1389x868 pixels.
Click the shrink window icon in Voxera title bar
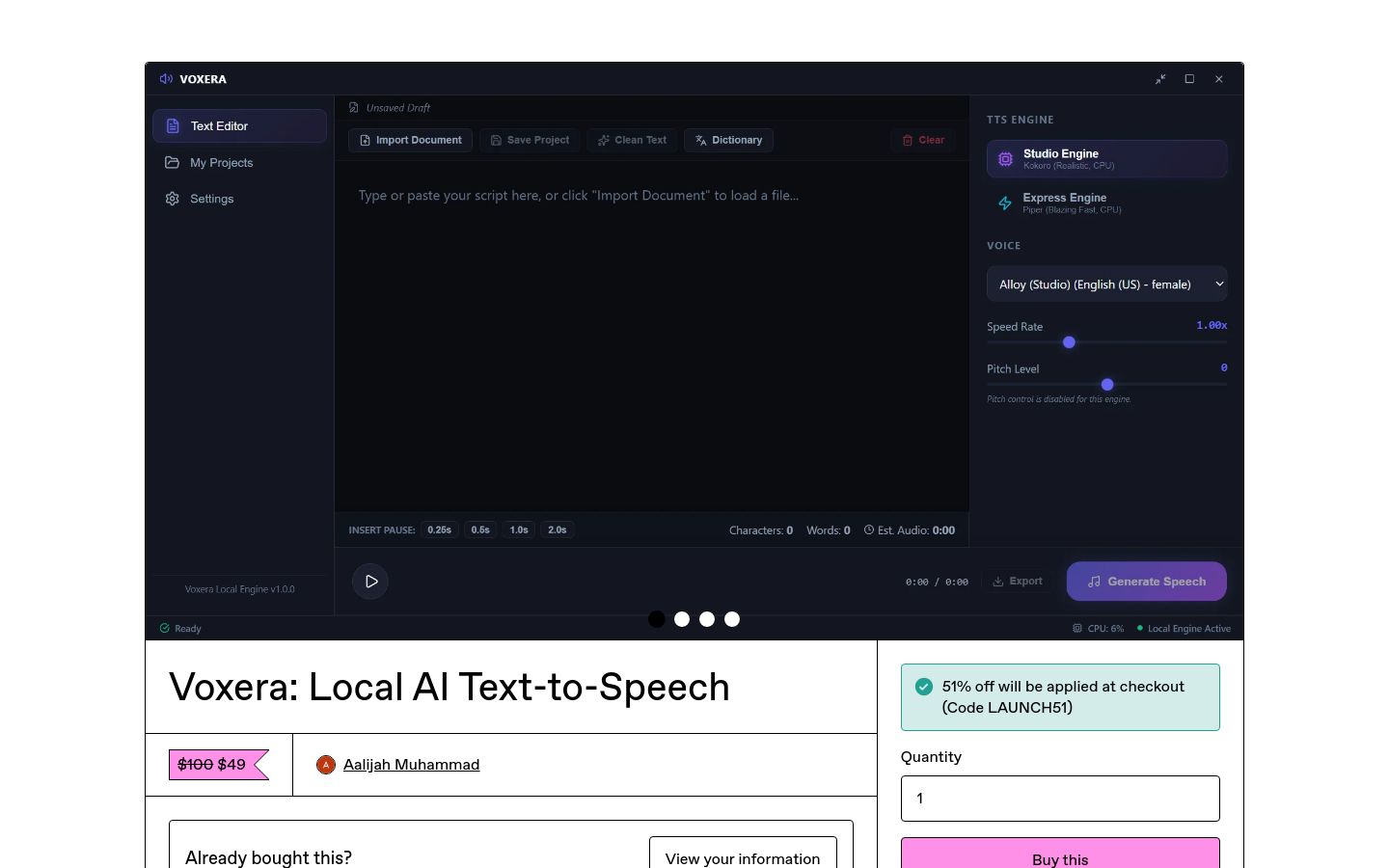click(1160, 79)
